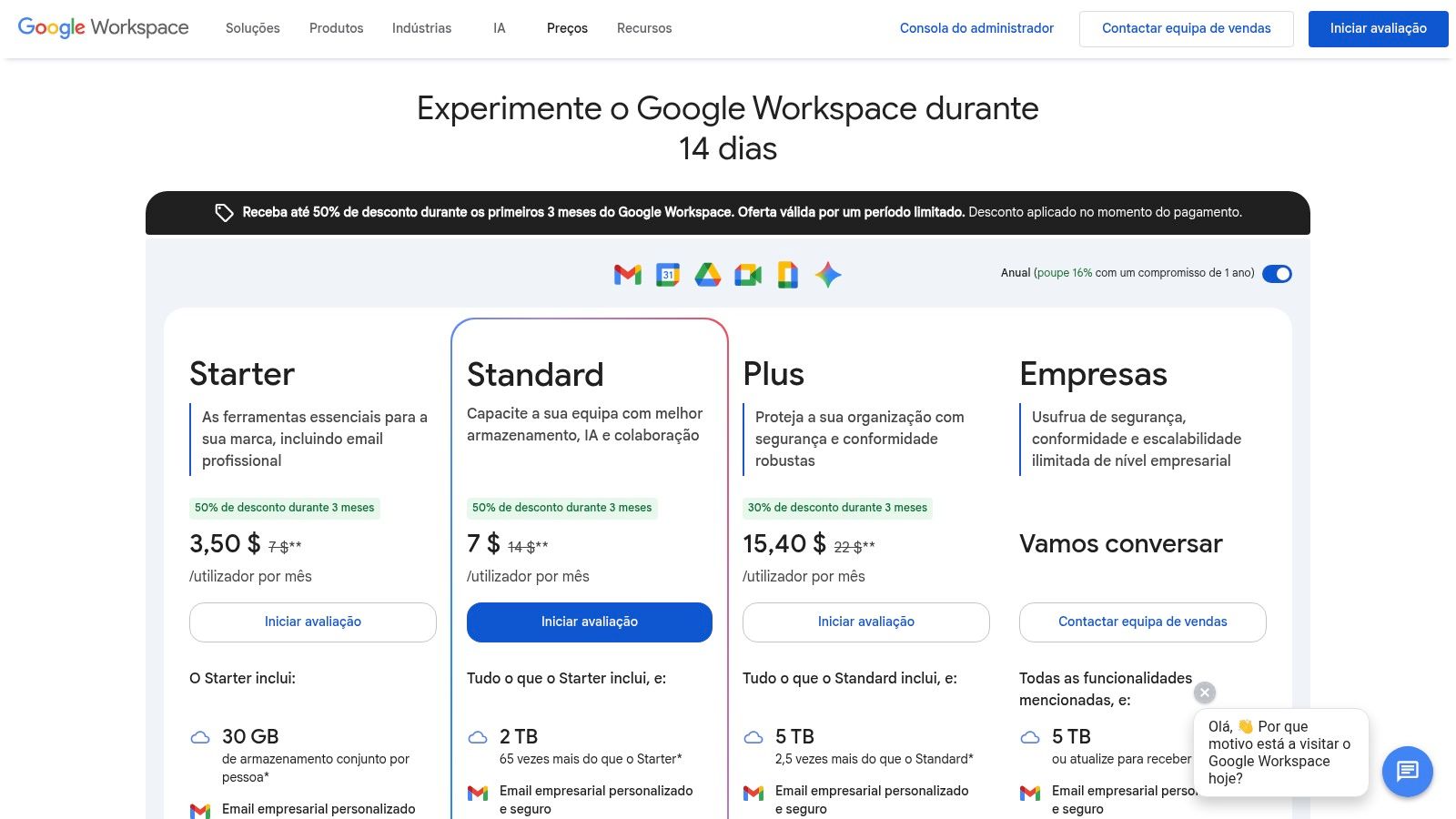Click the Gemini spark icon
Viewport: 1456px width, 819px height.
(x=829, y=274)
